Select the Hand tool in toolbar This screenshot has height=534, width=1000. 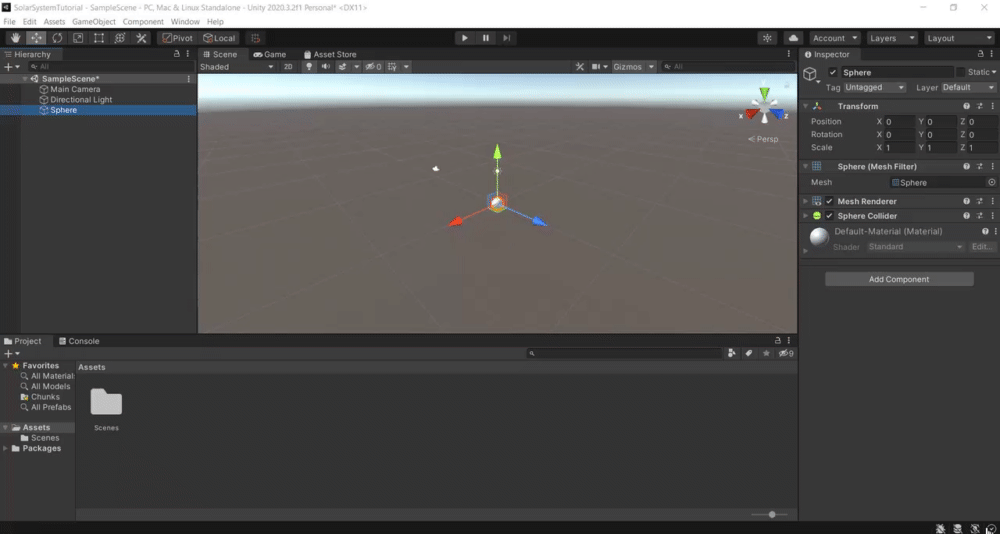pyautogui.click(x=15, y=38)
